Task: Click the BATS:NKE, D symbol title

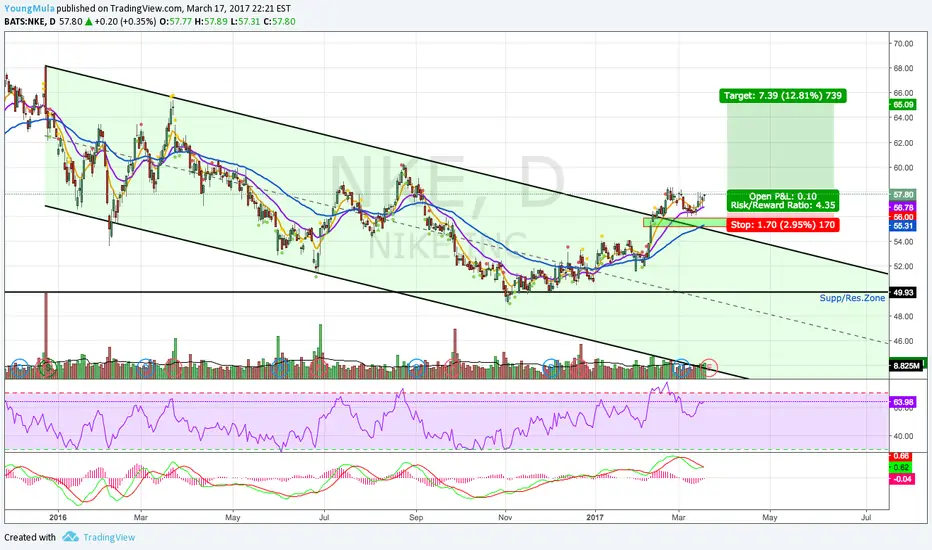Action: point(30,21)
